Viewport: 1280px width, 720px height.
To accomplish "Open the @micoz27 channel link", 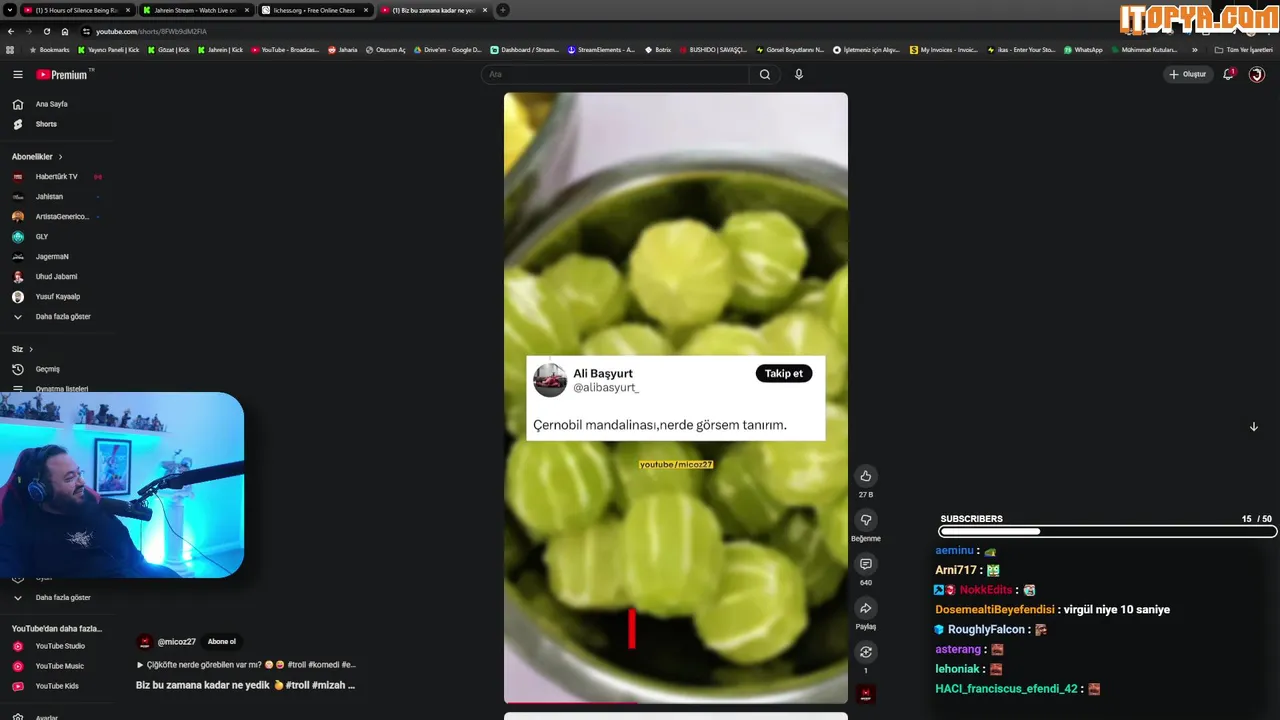I will (x=175, y=642).
